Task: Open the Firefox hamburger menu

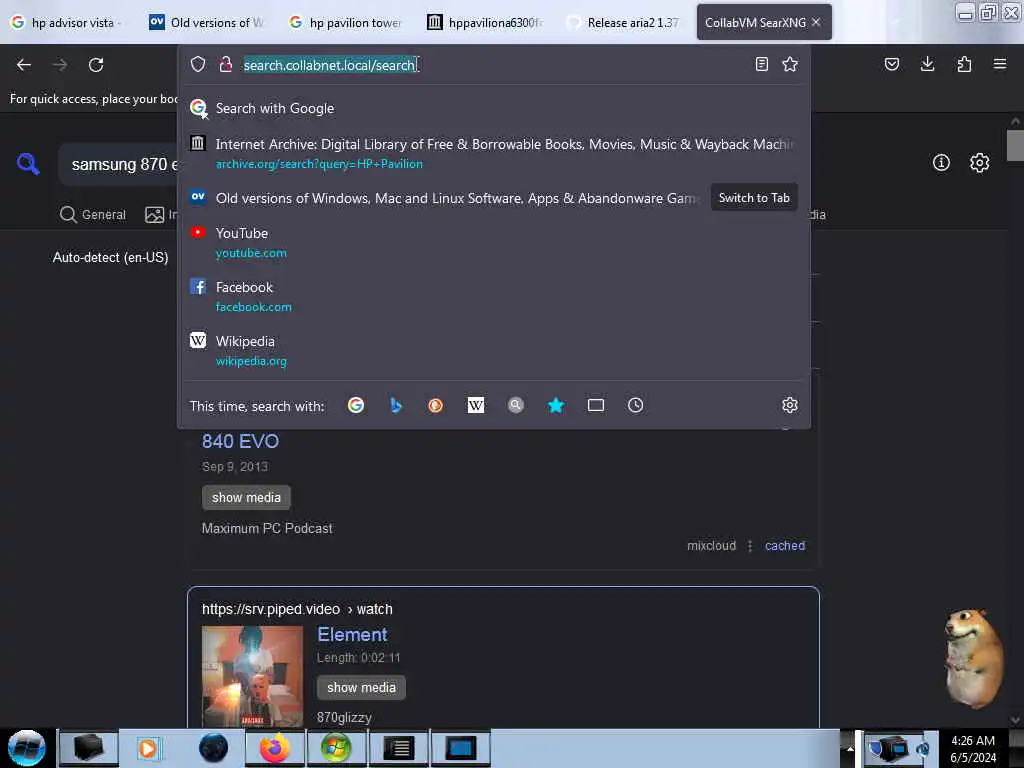Action: click(1000, 64)
